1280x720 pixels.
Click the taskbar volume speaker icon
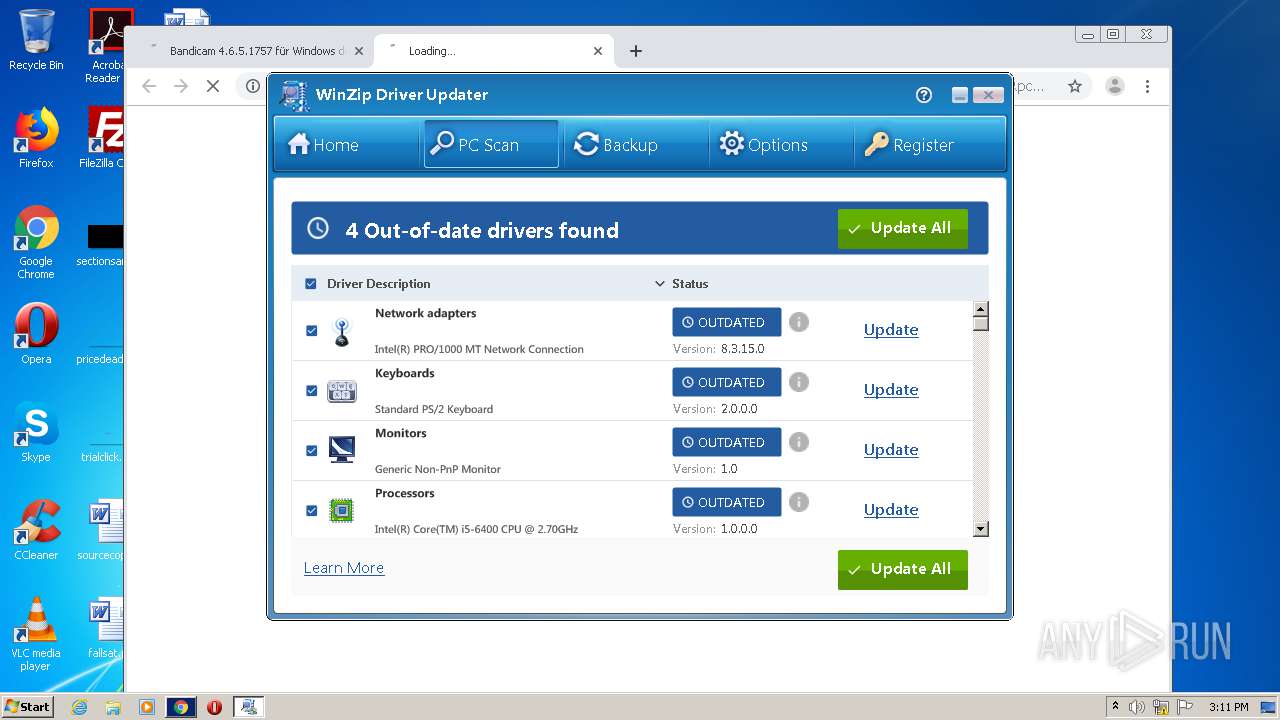click(1137, 707)
